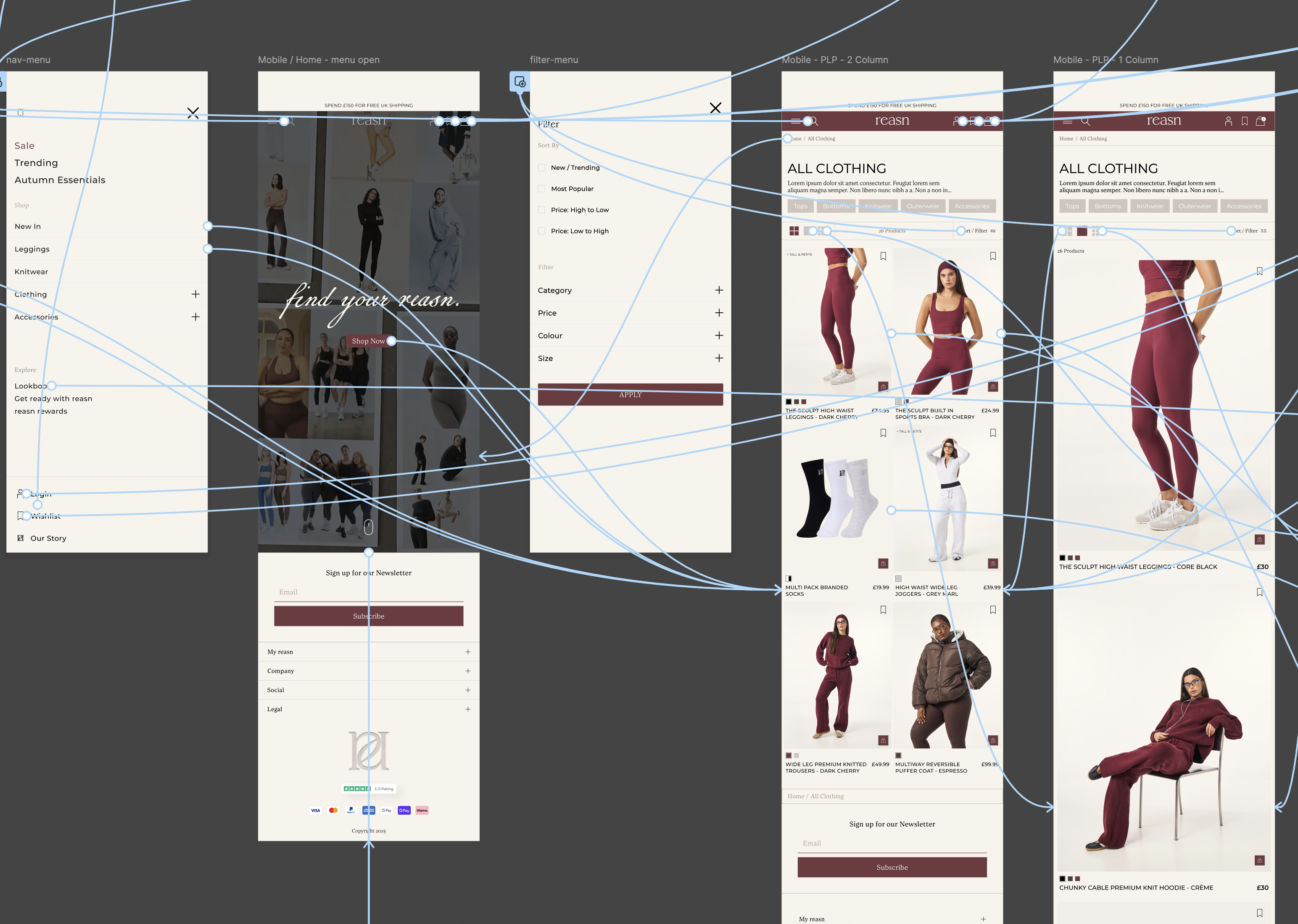Expand the Colour filter plus icon
This screenshot has width=1298, height=924.
tap(719, 336)
